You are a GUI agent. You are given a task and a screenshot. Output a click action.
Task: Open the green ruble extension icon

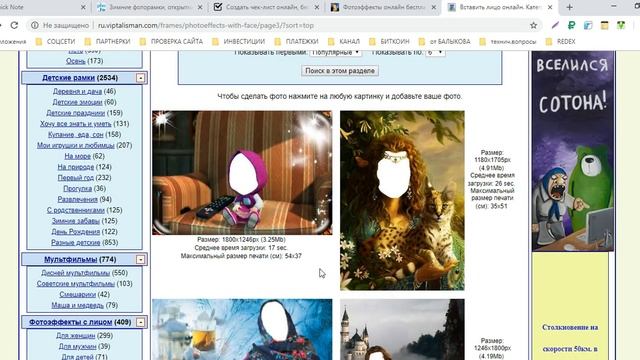point(571,25)
